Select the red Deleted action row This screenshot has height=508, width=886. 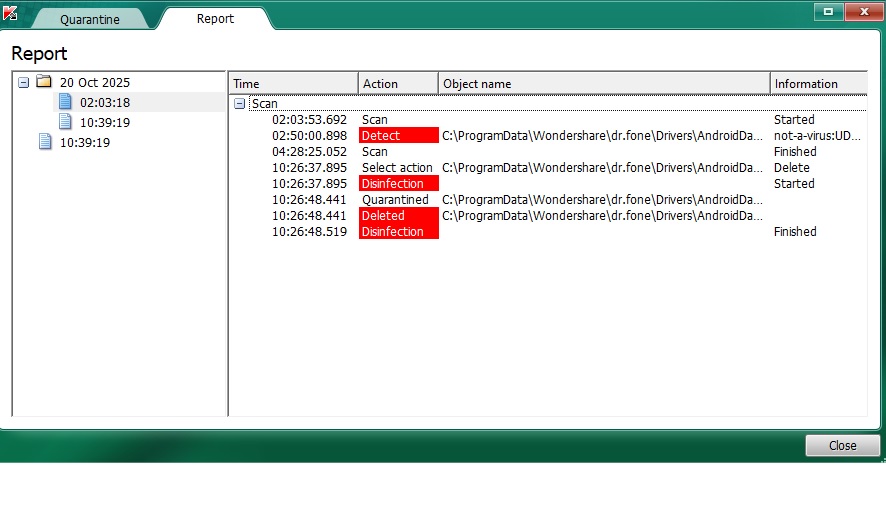pos(398,215)
